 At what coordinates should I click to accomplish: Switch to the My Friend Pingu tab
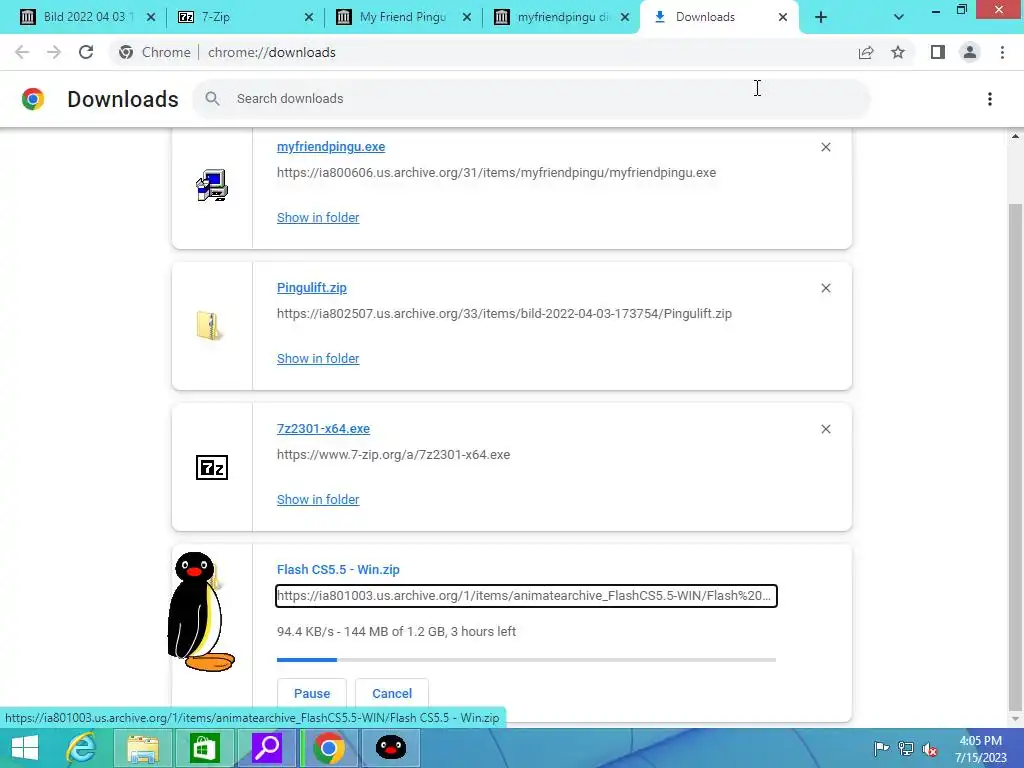point(402,17)
